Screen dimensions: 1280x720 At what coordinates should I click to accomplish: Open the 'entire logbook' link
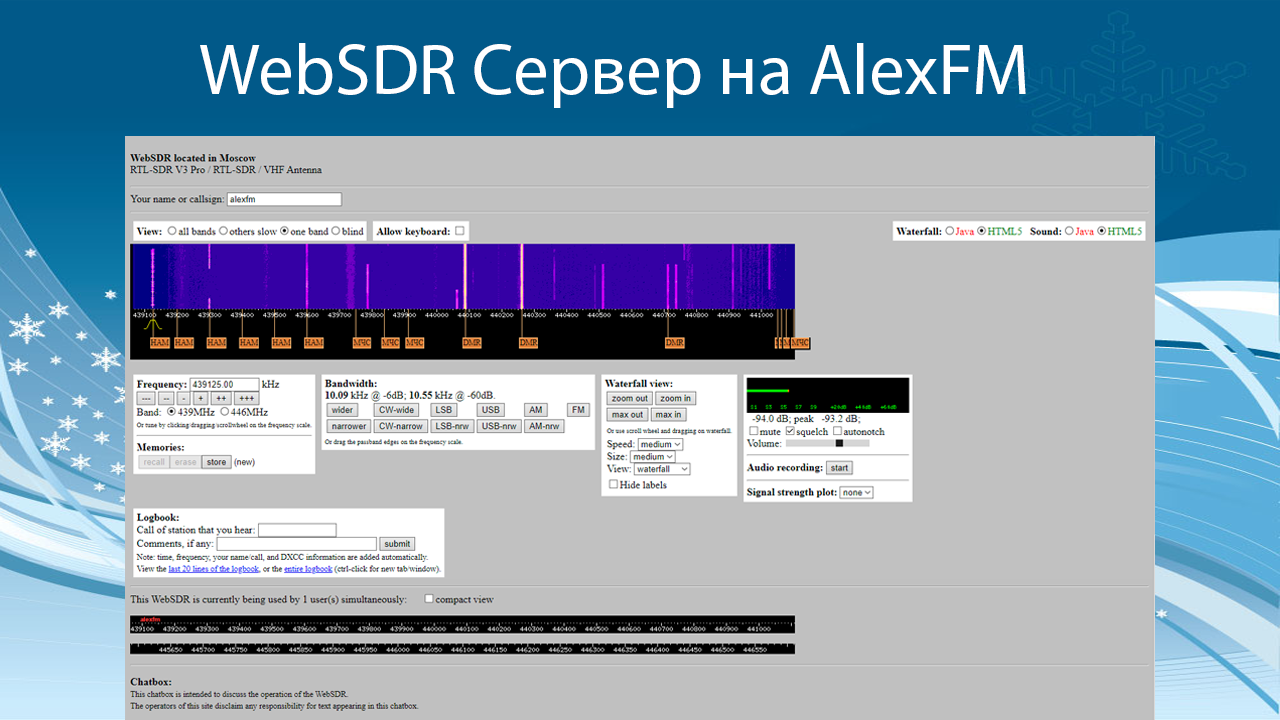[x=308, y=569]
